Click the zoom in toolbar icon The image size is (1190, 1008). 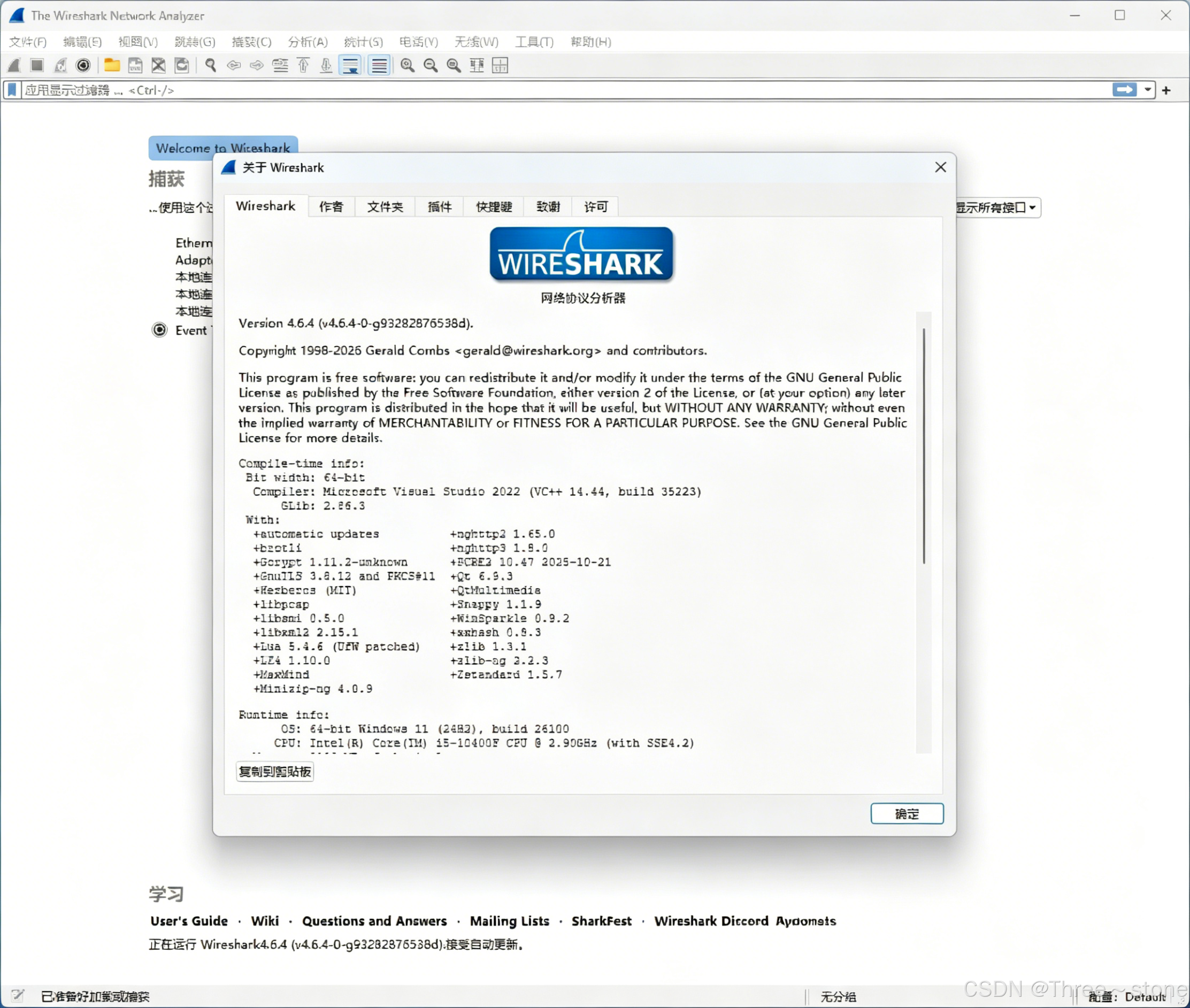pyautogui.click(x=408, y=65)
